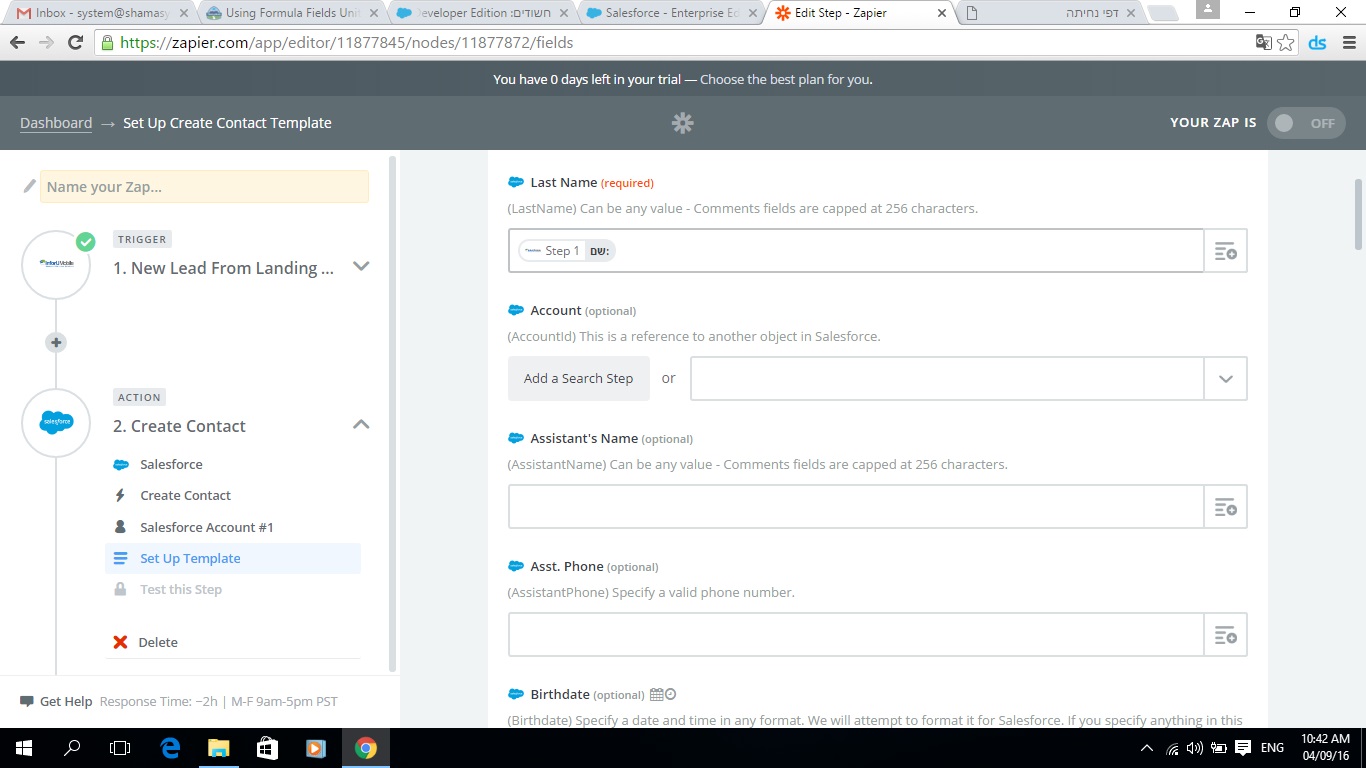The height and width of the screenshot is (768, 1366).
Task: Switch to the Developer Edition tab
Action: [480, 13]
